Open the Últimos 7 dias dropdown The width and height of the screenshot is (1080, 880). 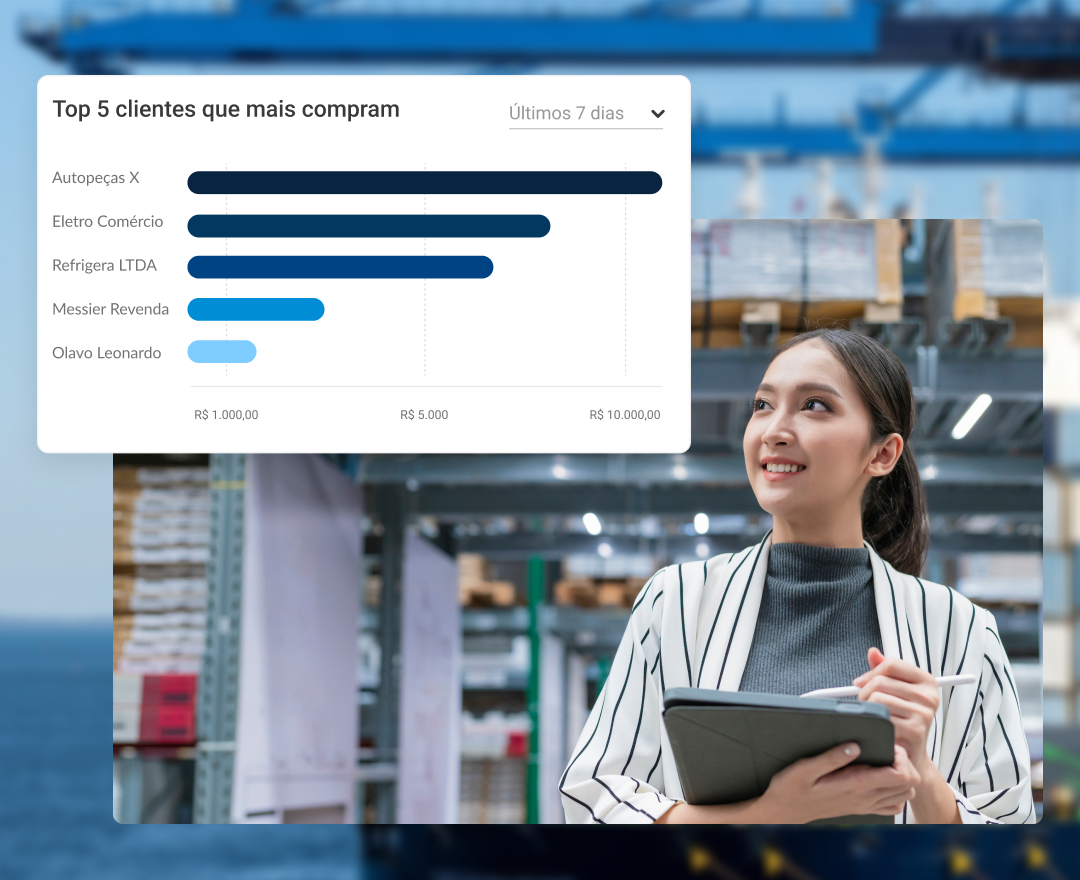click(585, 114)
